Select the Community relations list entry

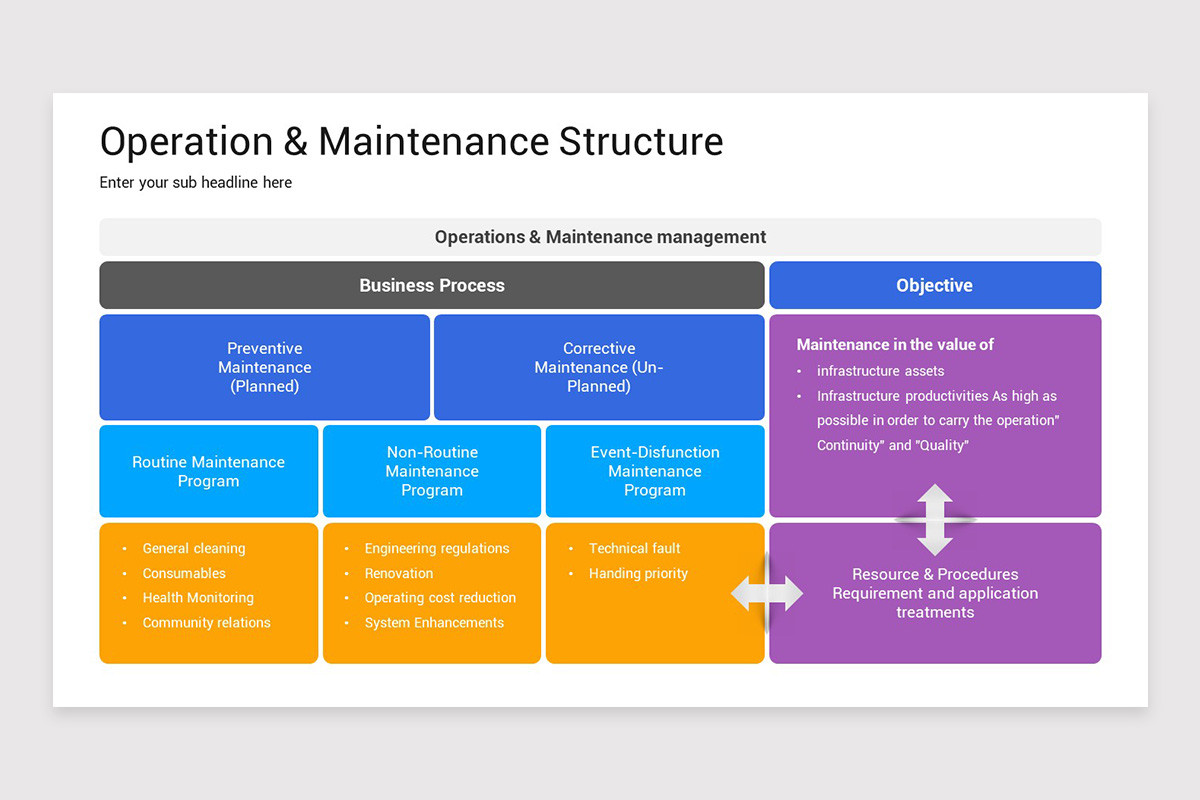pos(207,622)
